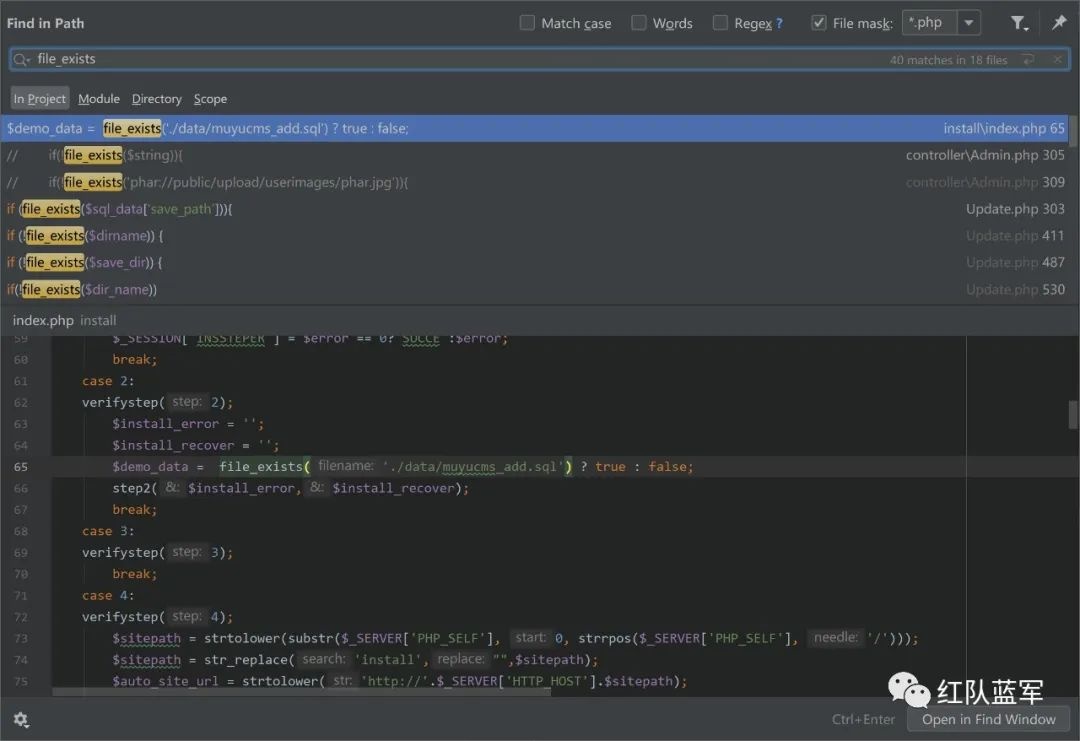Uncheck the File mask checkbox
This screenshot has height=741, width=1080.
[x=818, y=23]
